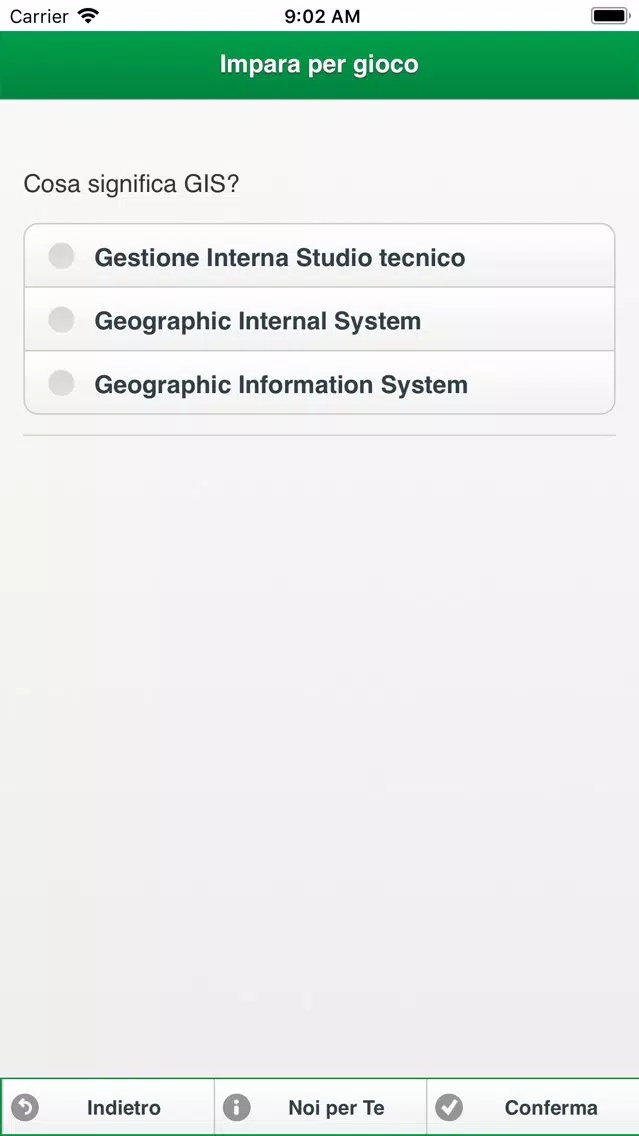Open the Noi per Te label
Screen dimensions: 639x1136
click(336, 1108)
